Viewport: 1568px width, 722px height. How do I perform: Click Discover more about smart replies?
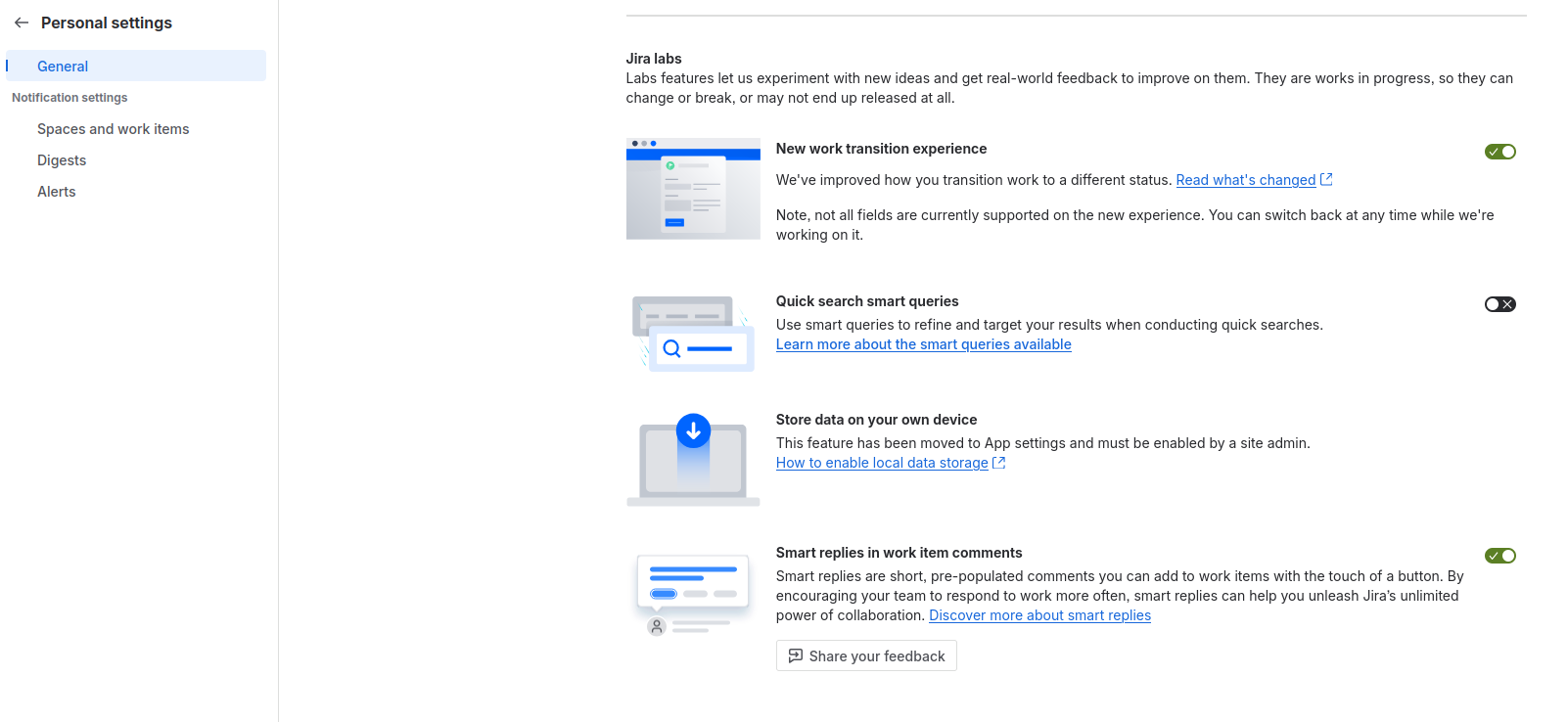pos(1039,615)
